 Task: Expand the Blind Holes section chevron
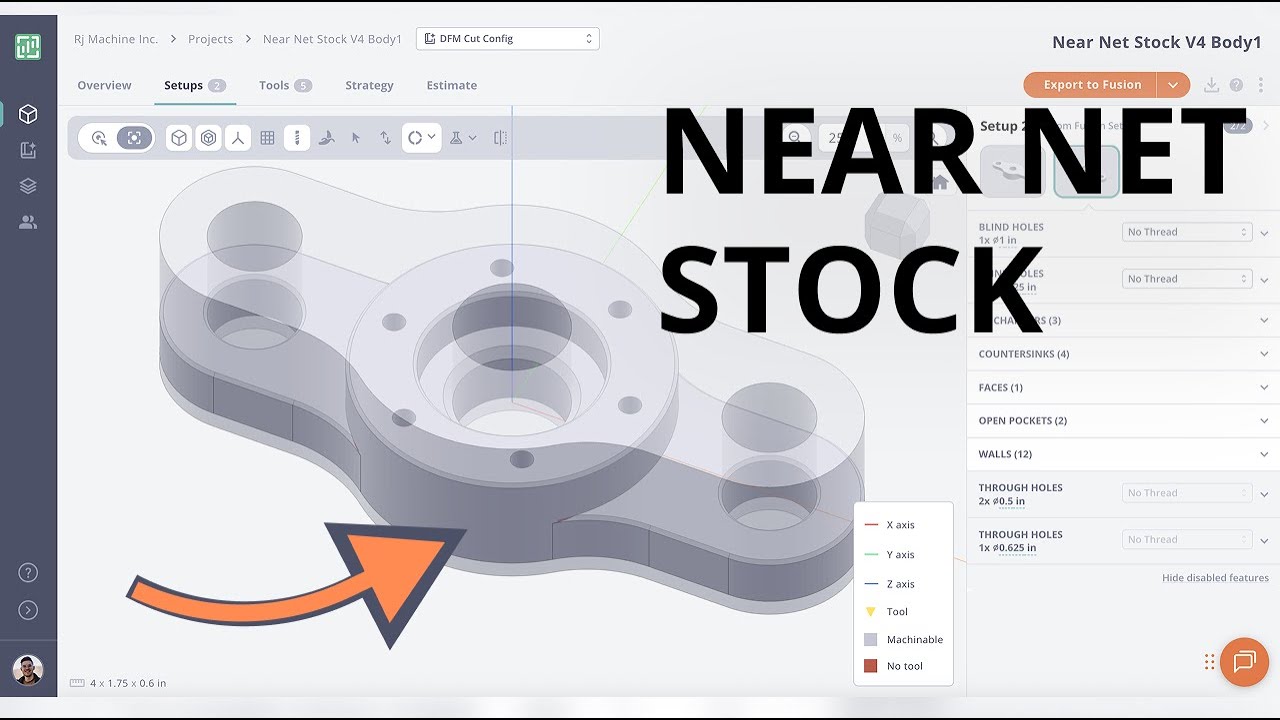pyautogui.click(x=1264, y=233)
